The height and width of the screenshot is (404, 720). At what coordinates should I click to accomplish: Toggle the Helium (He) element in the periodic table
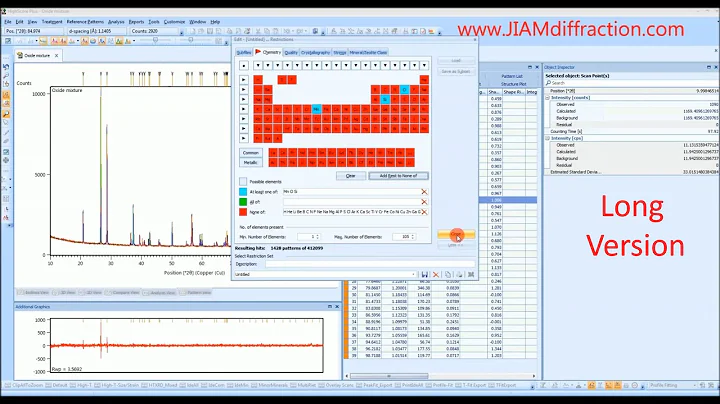coord(424,80)
